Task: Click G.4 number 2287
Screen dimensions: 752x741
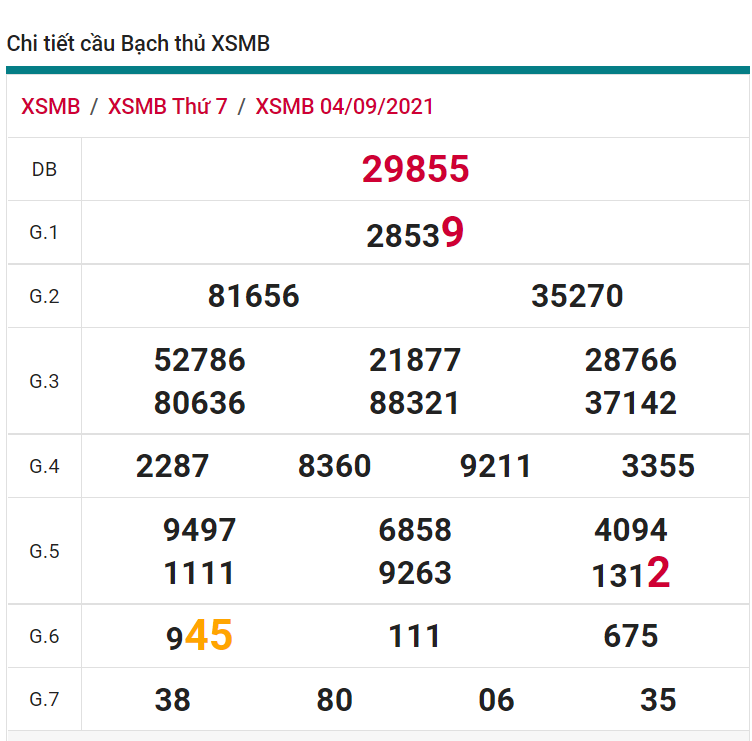Action: pos(172,466)
